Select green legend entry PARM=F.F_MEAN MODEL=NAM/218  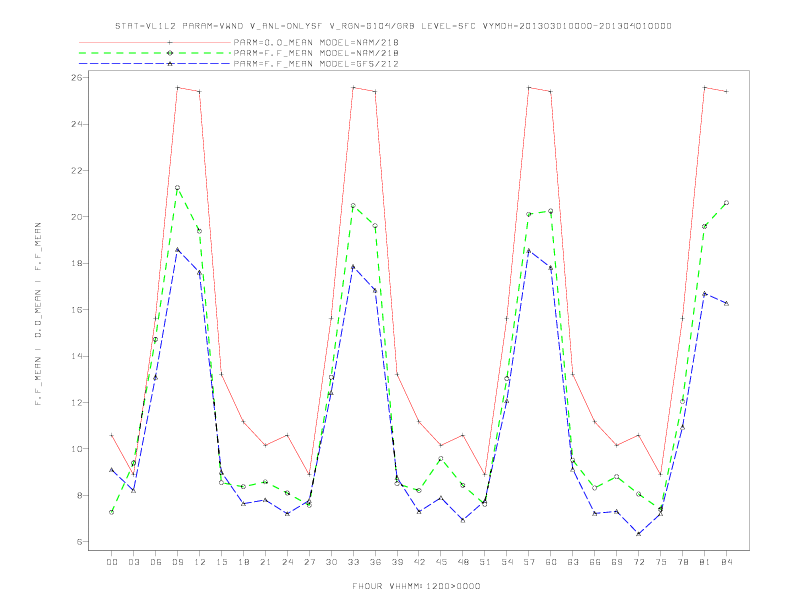[316, 53]
